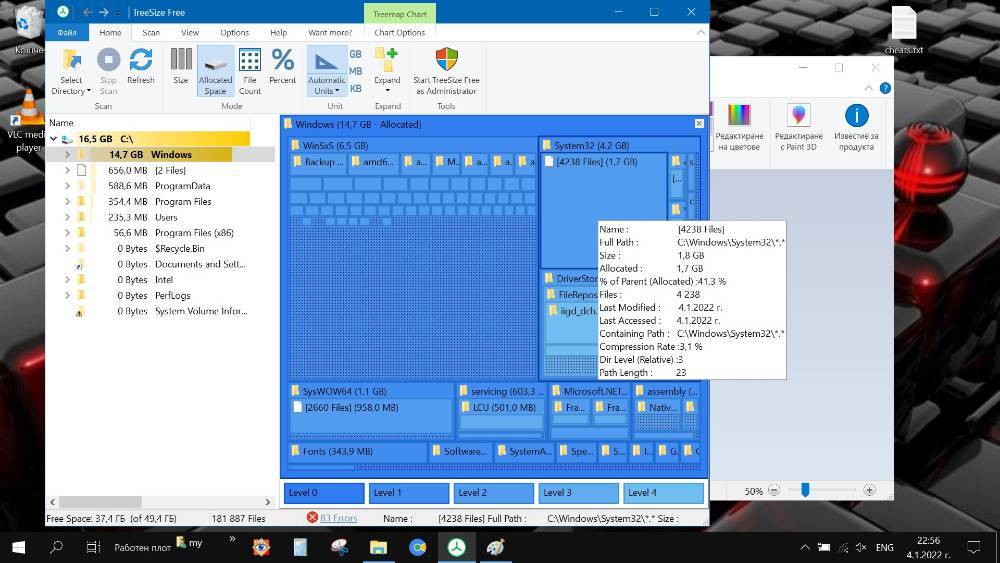Select the PerfLogs folder row

[x=161, y=295]
